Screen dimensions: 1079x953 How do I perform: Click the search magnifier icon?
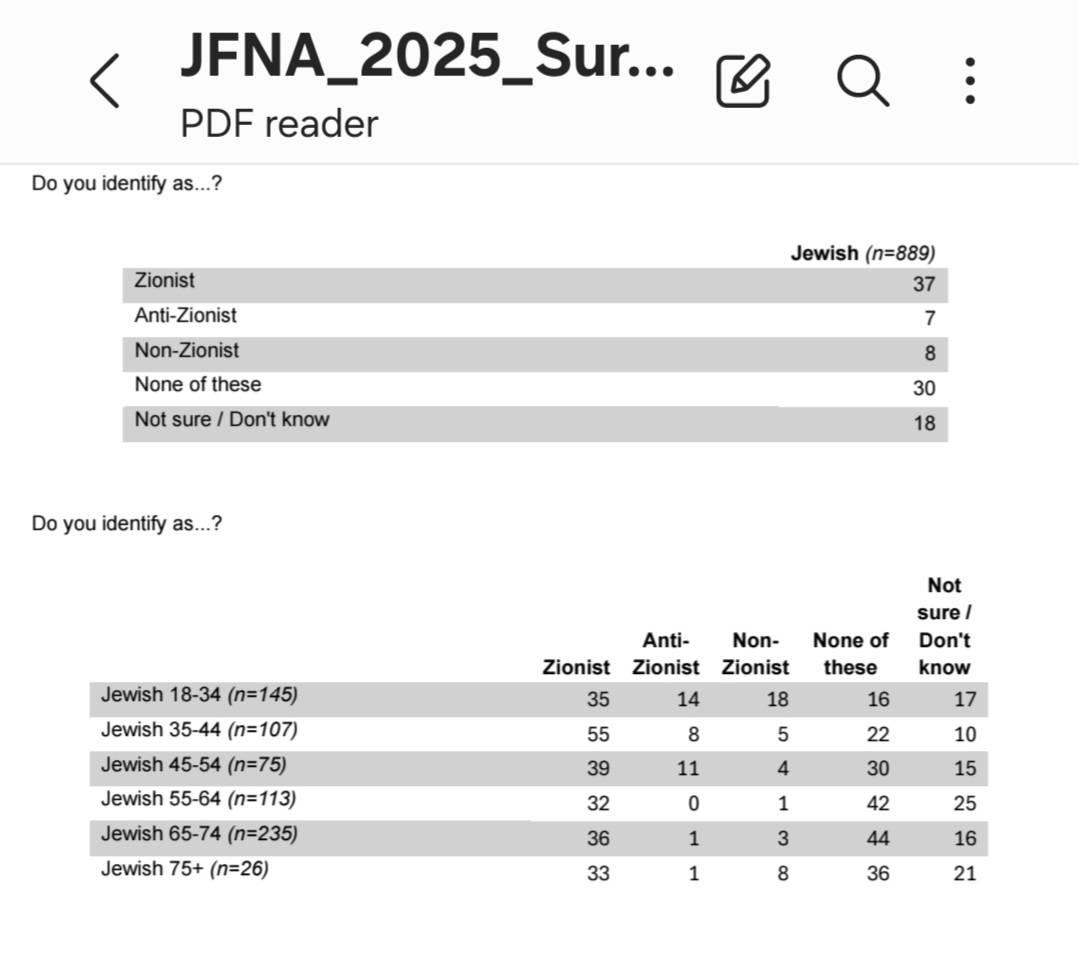point(862,80)
